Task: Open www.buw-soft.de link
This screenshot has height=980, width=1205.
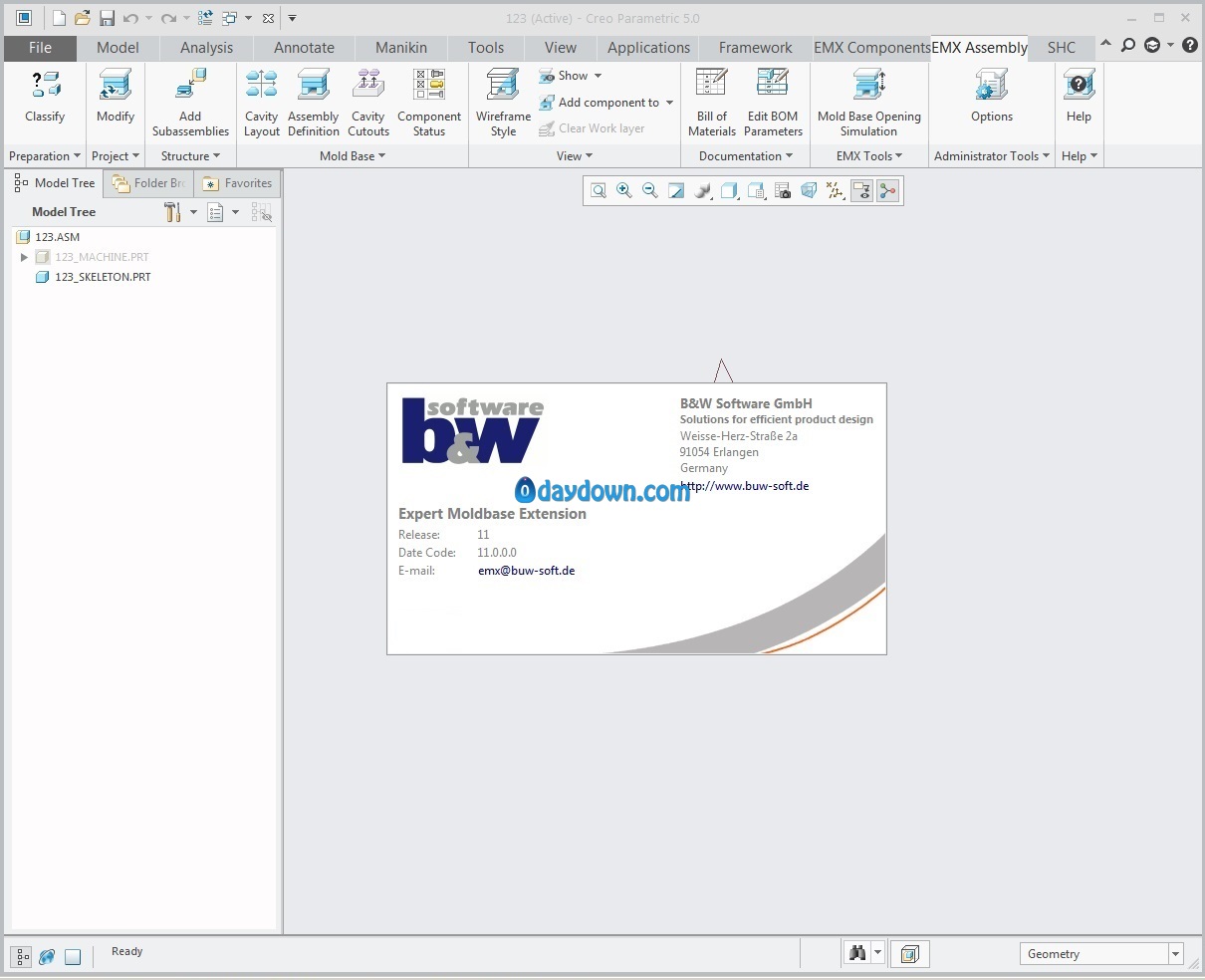Action: click(745, 486)
